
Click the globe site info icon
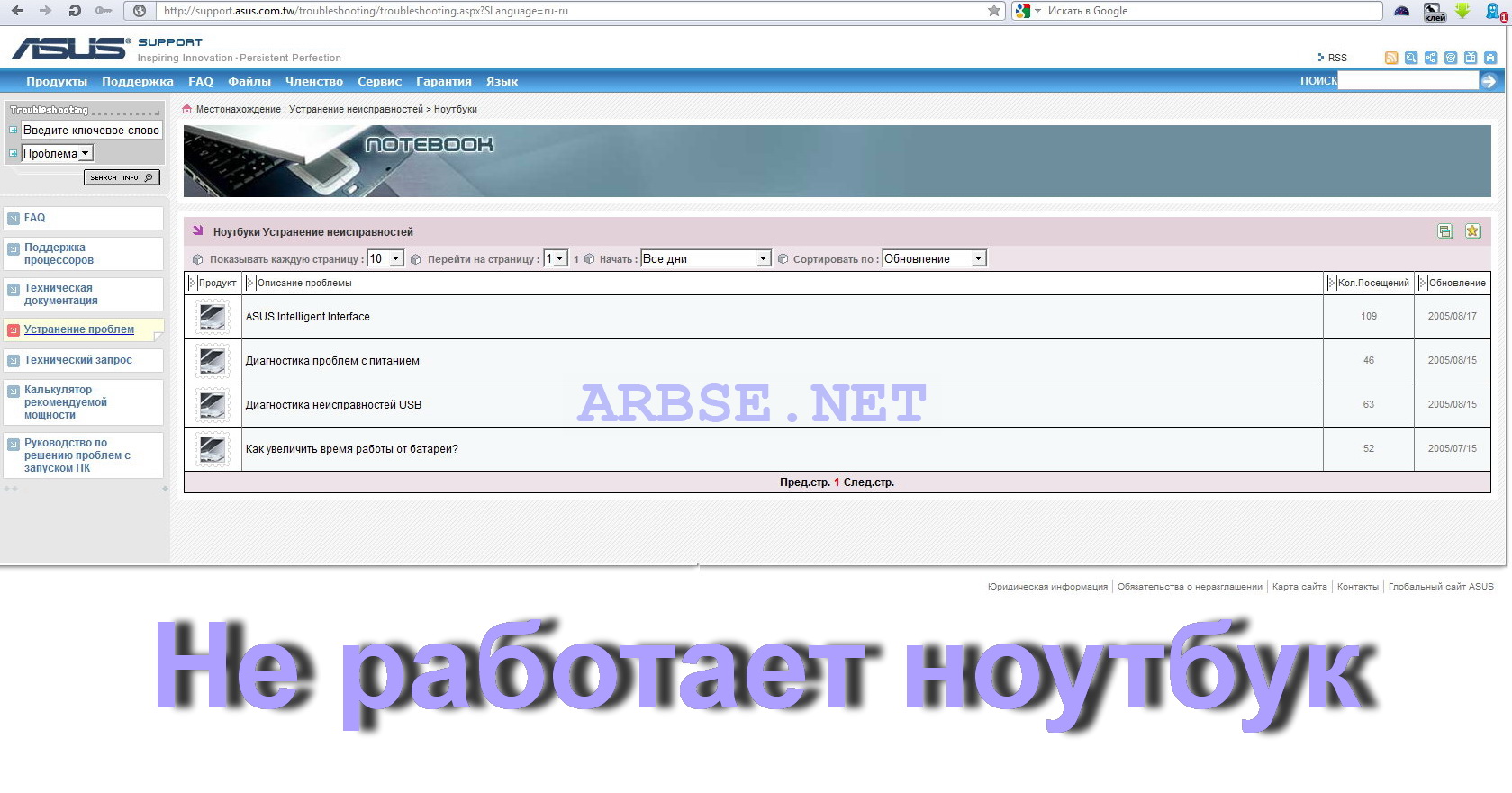click(140, 11)
